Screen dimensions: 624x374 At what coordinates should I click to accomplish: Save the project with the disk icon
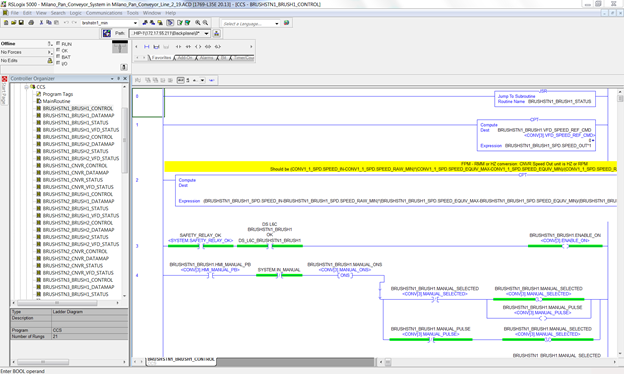[21, 23]
